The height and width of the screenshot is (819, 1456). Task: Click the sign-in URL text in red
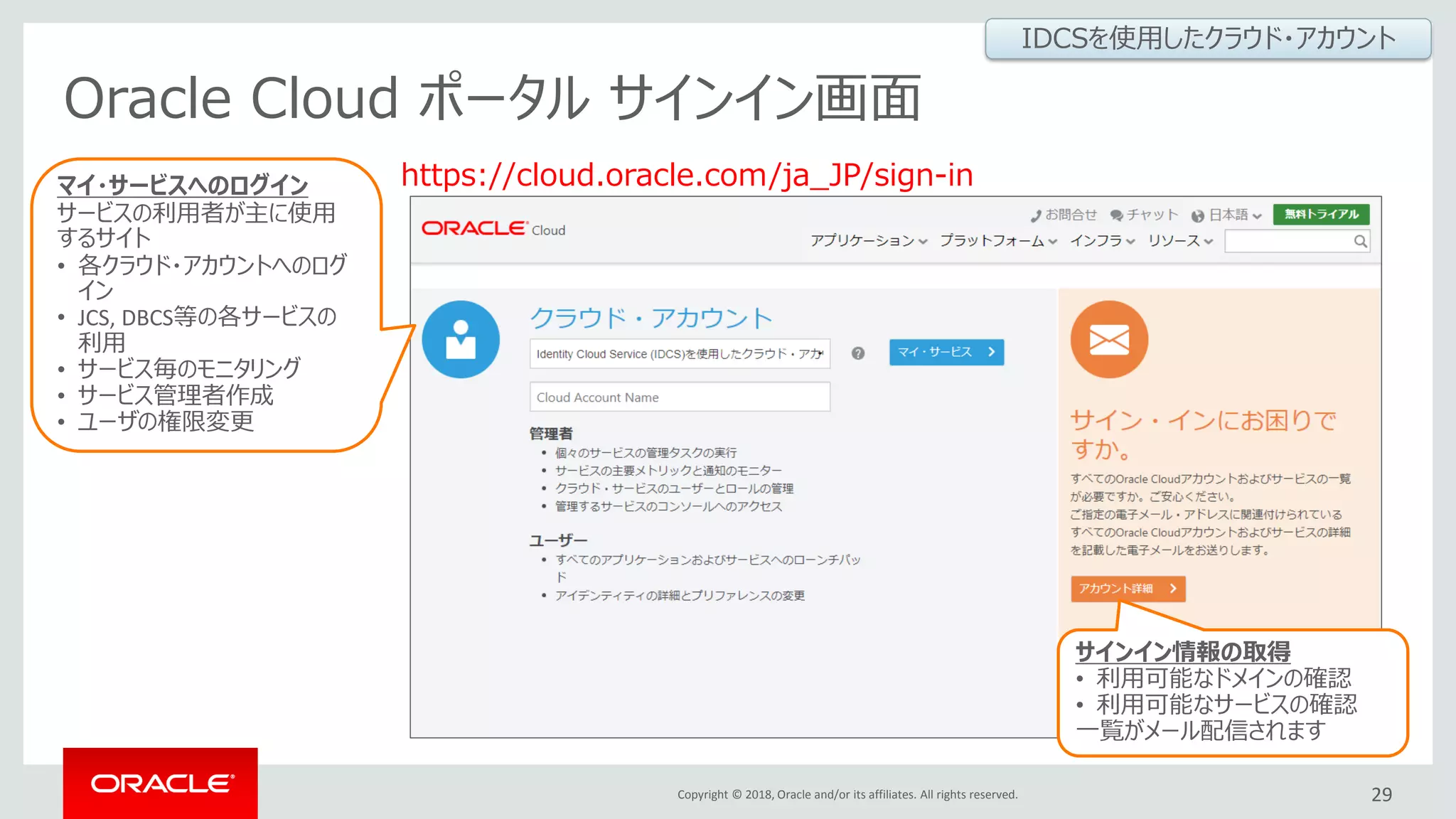pos(687,175)
